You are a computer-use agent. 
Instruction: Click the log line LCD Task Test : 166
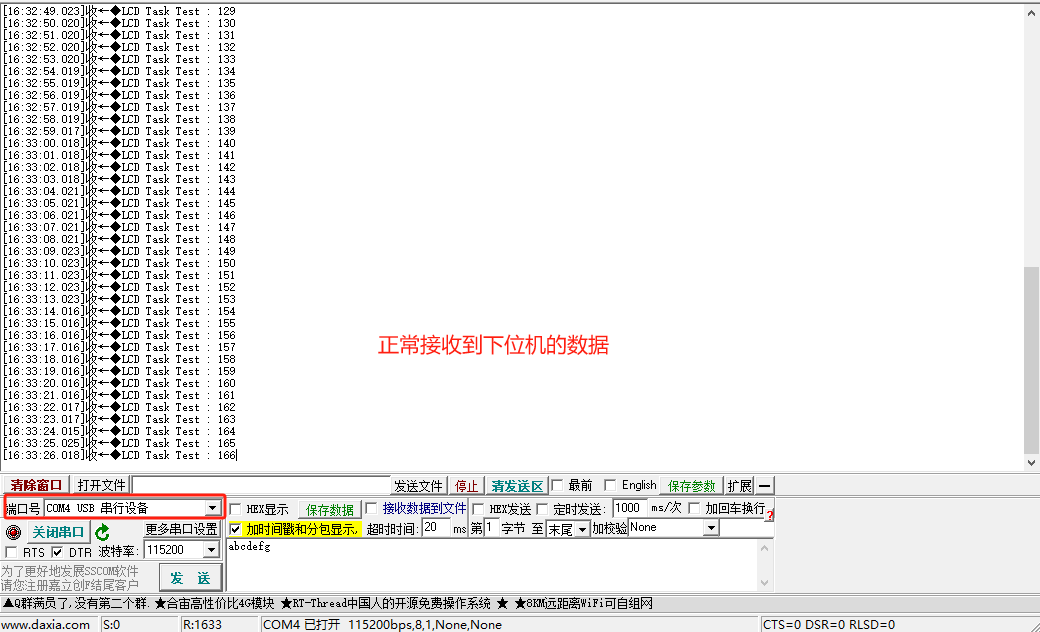(x=120, y=456)
